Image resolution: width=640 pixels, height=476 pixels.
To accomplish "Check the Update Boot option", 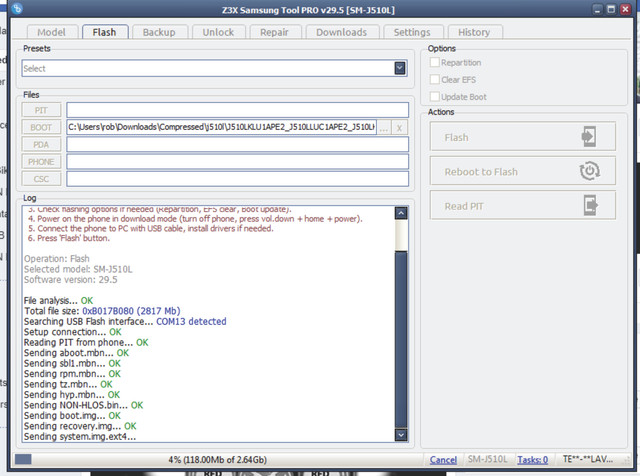I will (435, 96).
